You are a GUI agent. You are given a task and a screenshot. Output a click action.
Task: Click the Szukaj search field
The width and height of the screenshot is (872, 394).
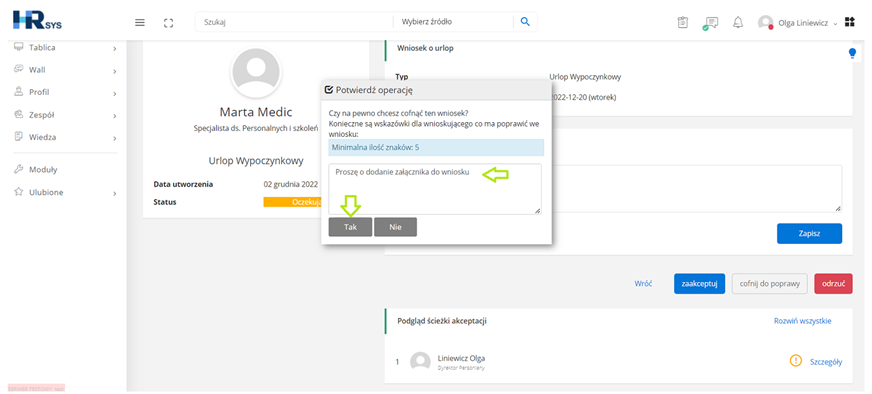[295, 22]
